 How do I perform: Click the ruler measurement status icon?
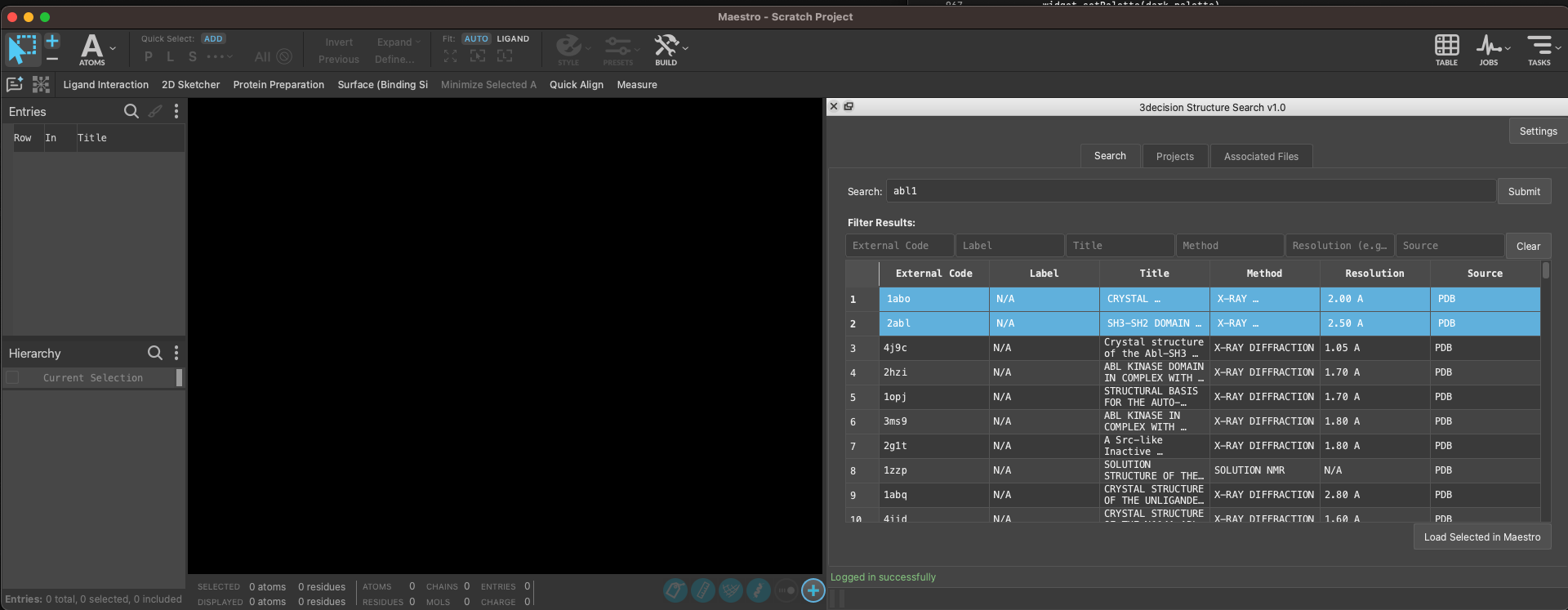[x=703, y=590]
